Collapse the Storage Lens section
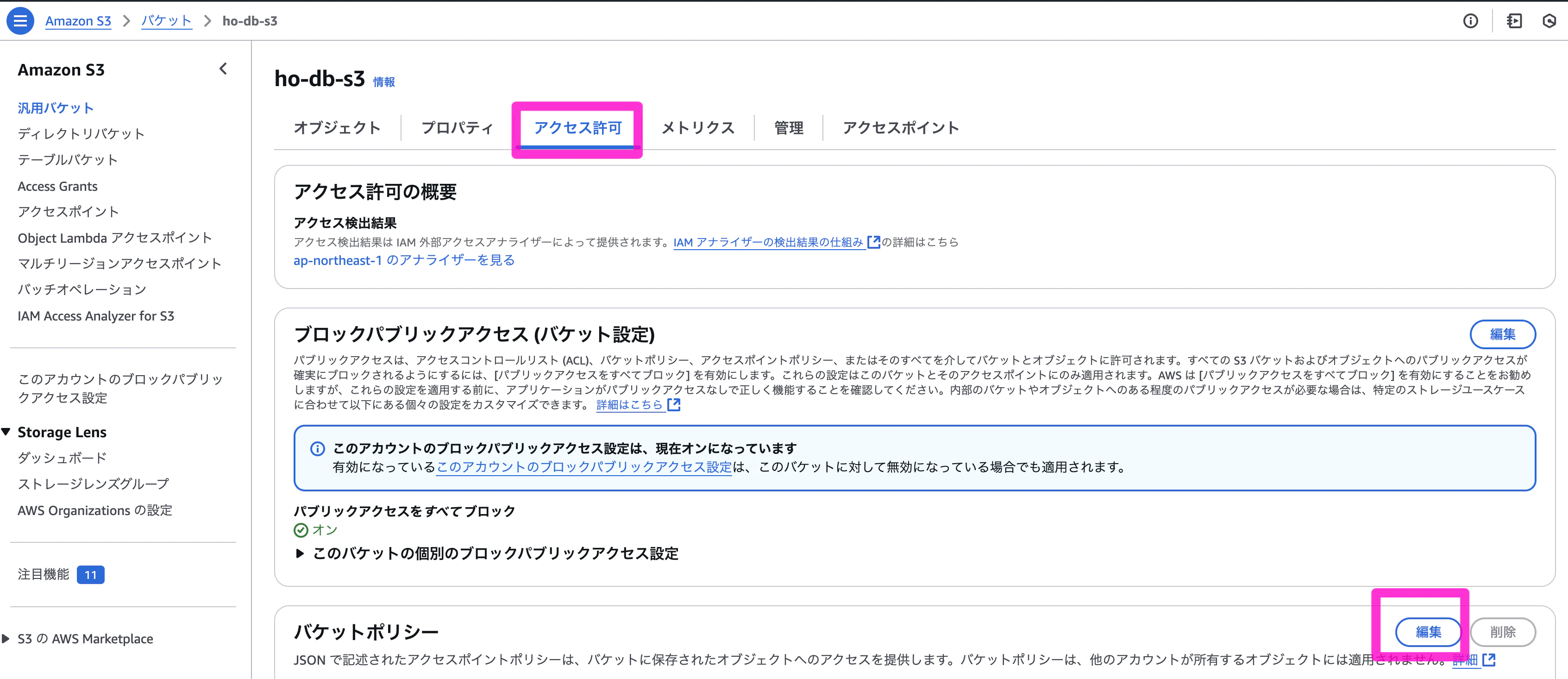The height and width of the screenshot is (679, 1568). coord(6,433)
